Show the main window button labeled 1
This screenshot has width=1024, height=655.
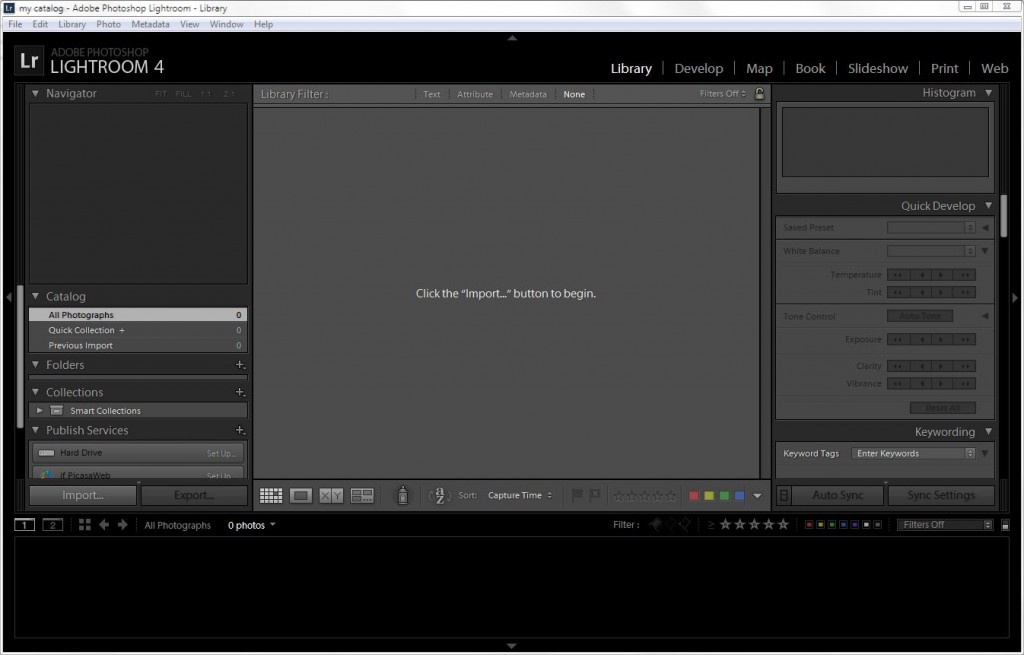pos(24,524)
